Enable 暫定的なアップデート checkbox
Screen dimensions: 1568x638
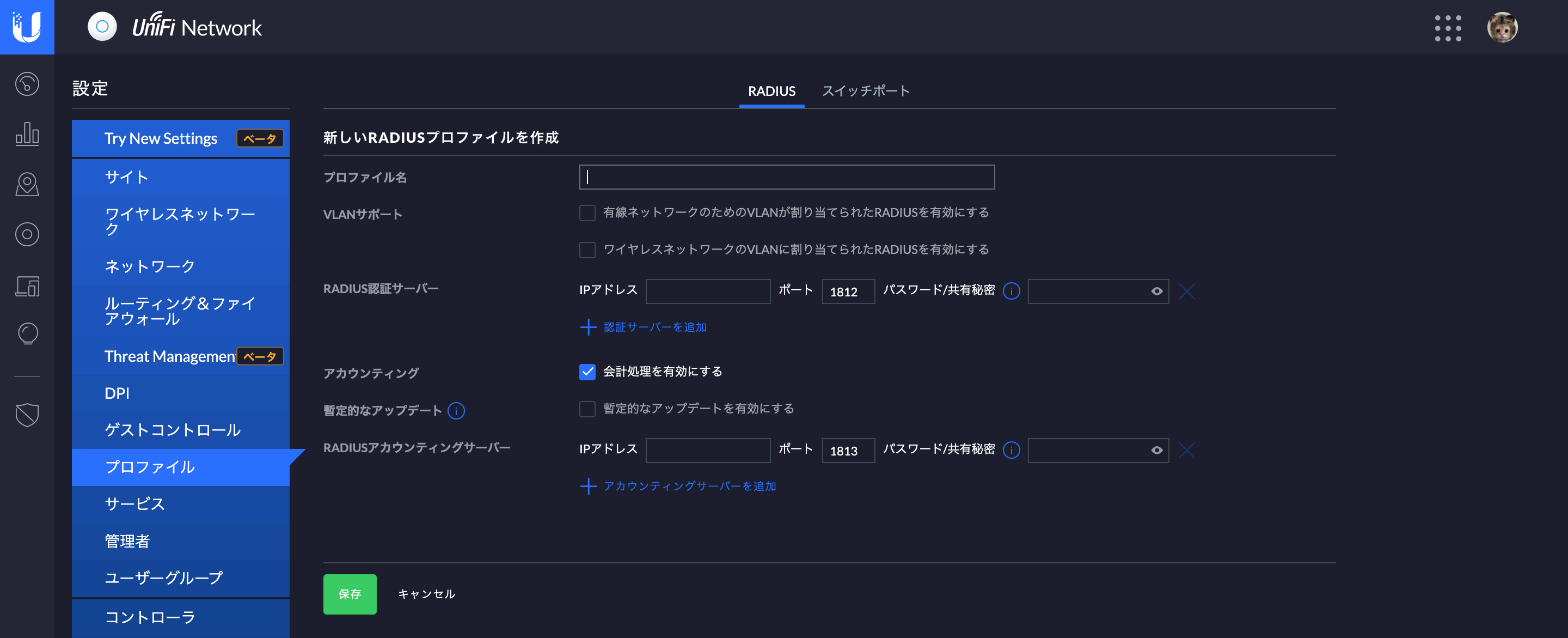587,409
